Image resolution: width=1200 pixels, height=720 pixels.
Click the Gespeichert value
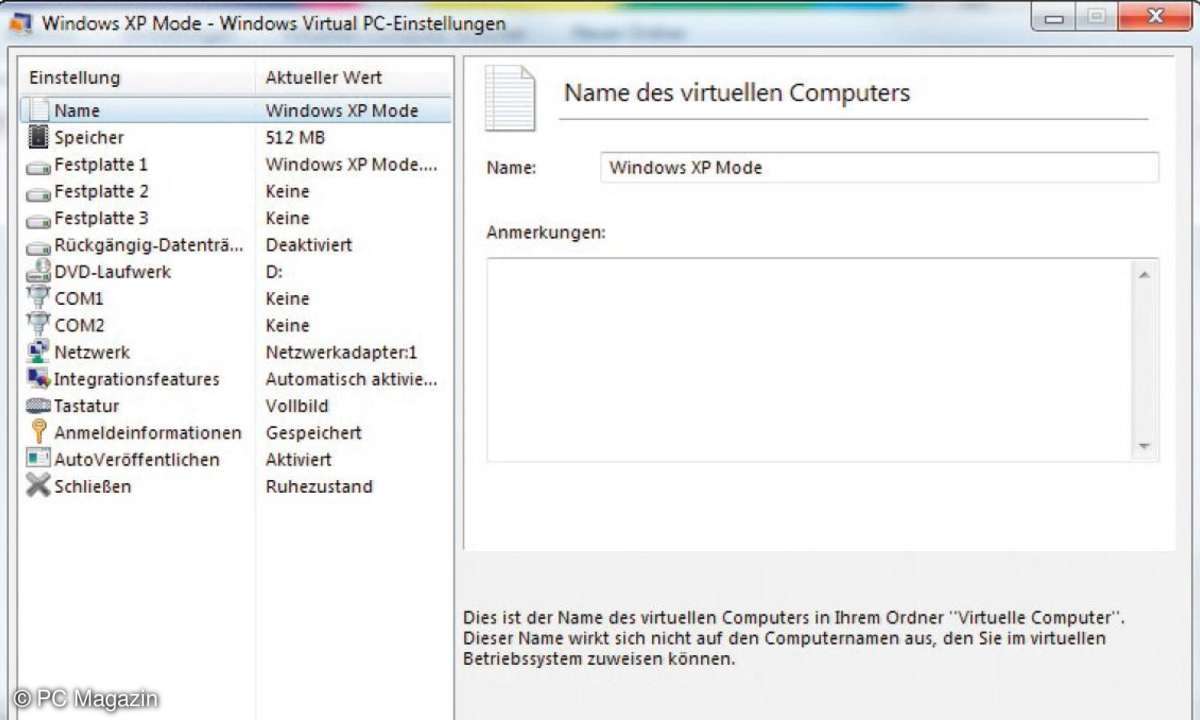[x=314, y=434]
